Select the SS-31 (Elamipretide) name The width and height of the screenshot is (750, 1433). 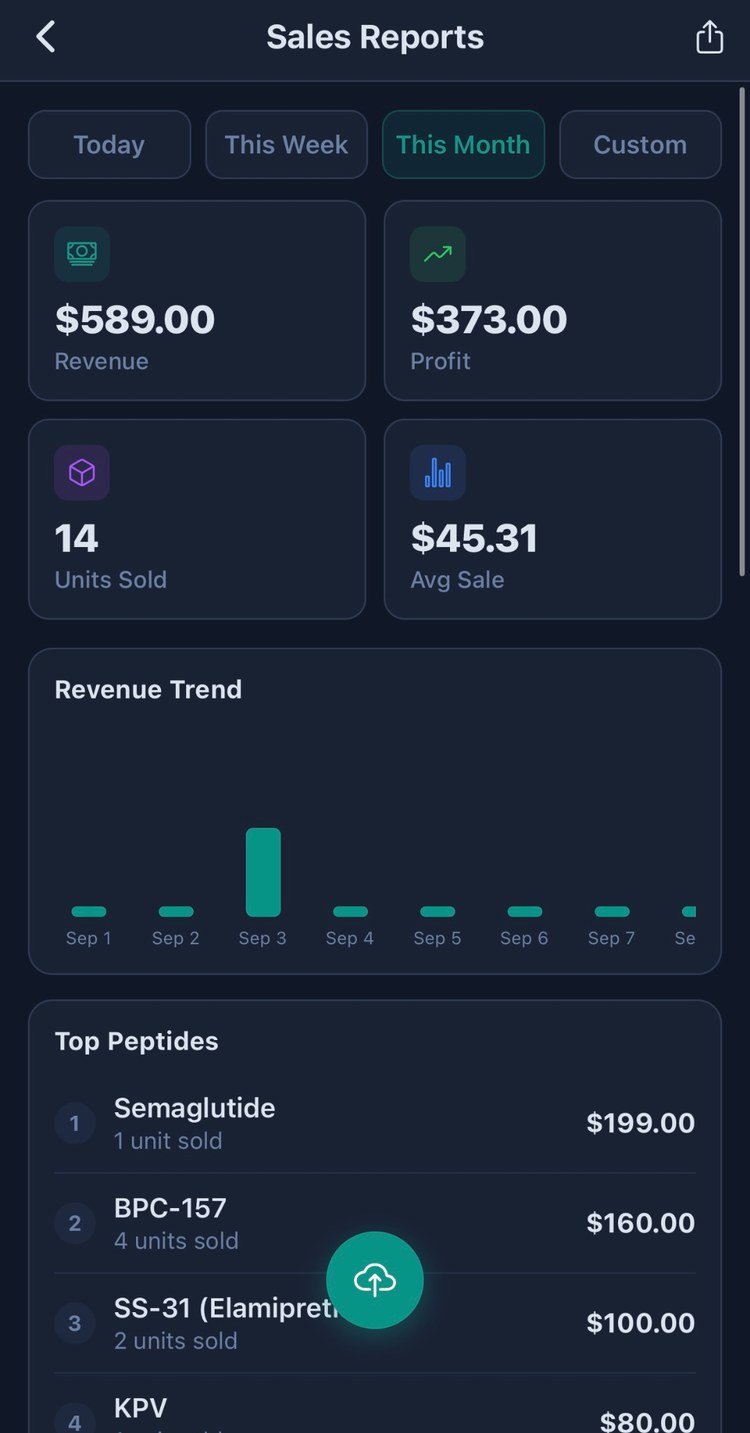pos(228,1307)
